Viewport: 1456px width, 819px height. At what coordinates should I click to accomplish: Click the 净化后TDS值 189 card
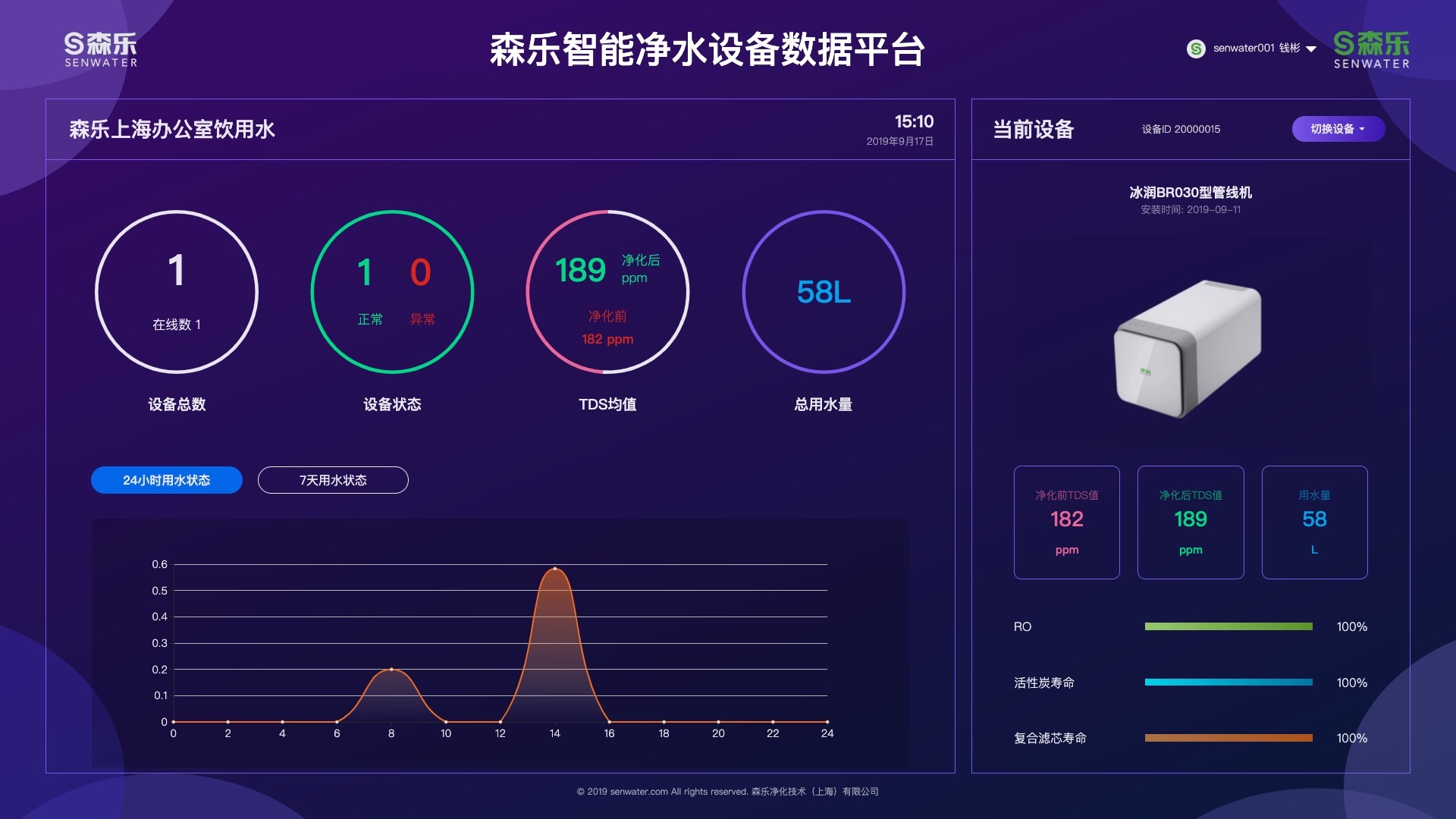tap(1191, 522)
